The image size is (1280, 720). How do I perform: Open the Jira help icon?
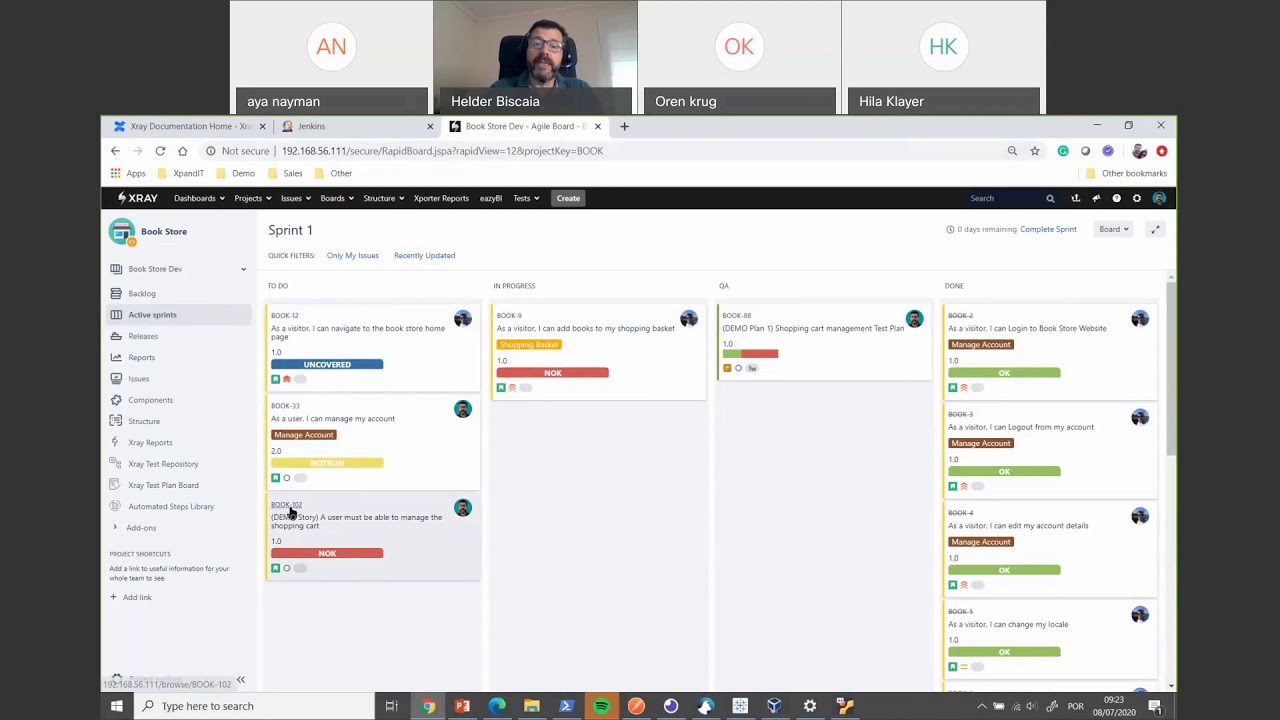(x=1116, y=198)
